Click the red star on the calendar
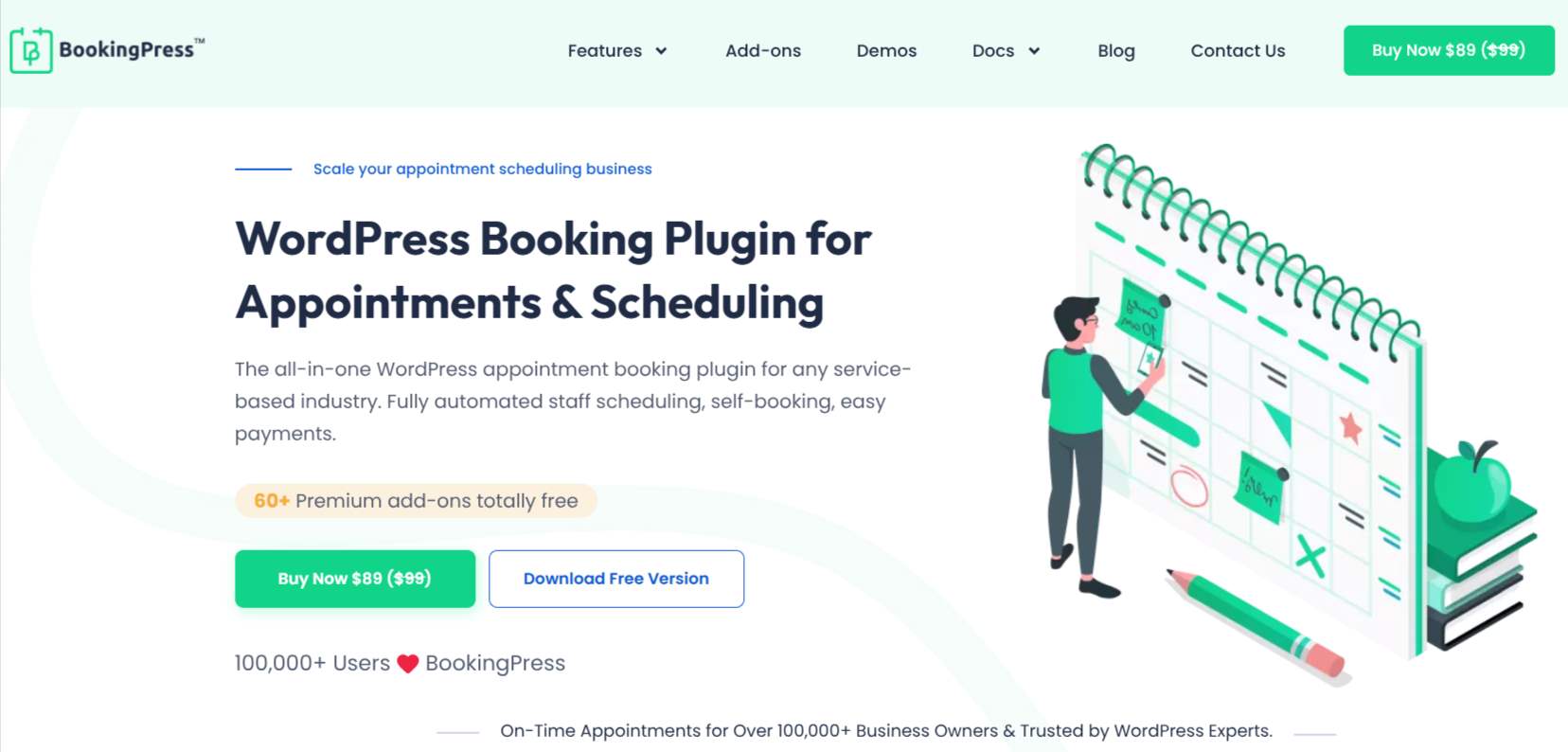 click(1351, 427)
